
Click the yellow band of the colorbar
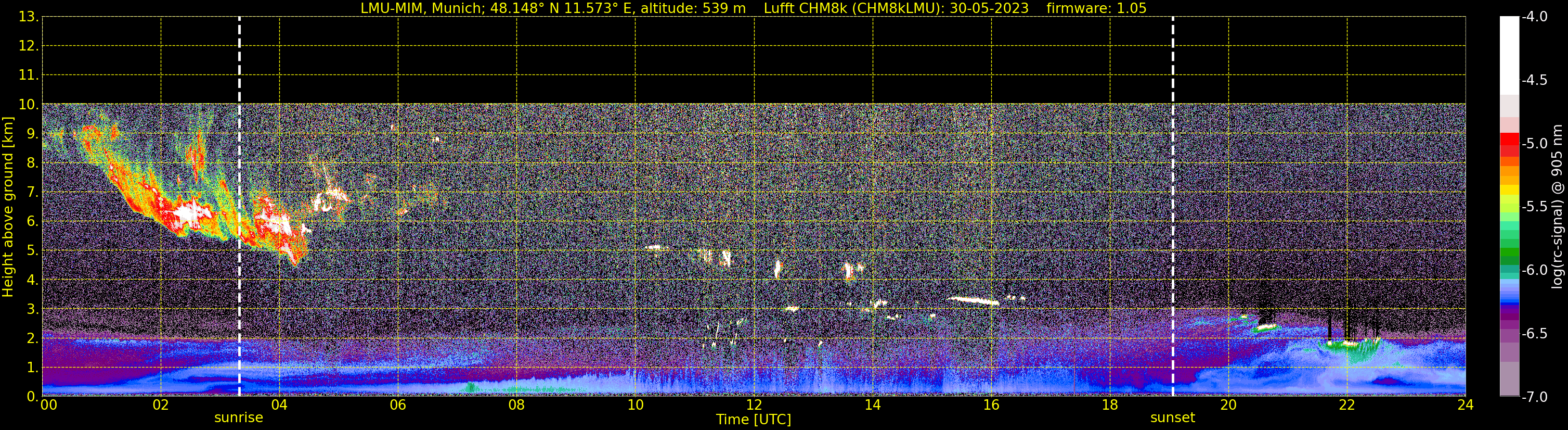[x=1509, y=191]
